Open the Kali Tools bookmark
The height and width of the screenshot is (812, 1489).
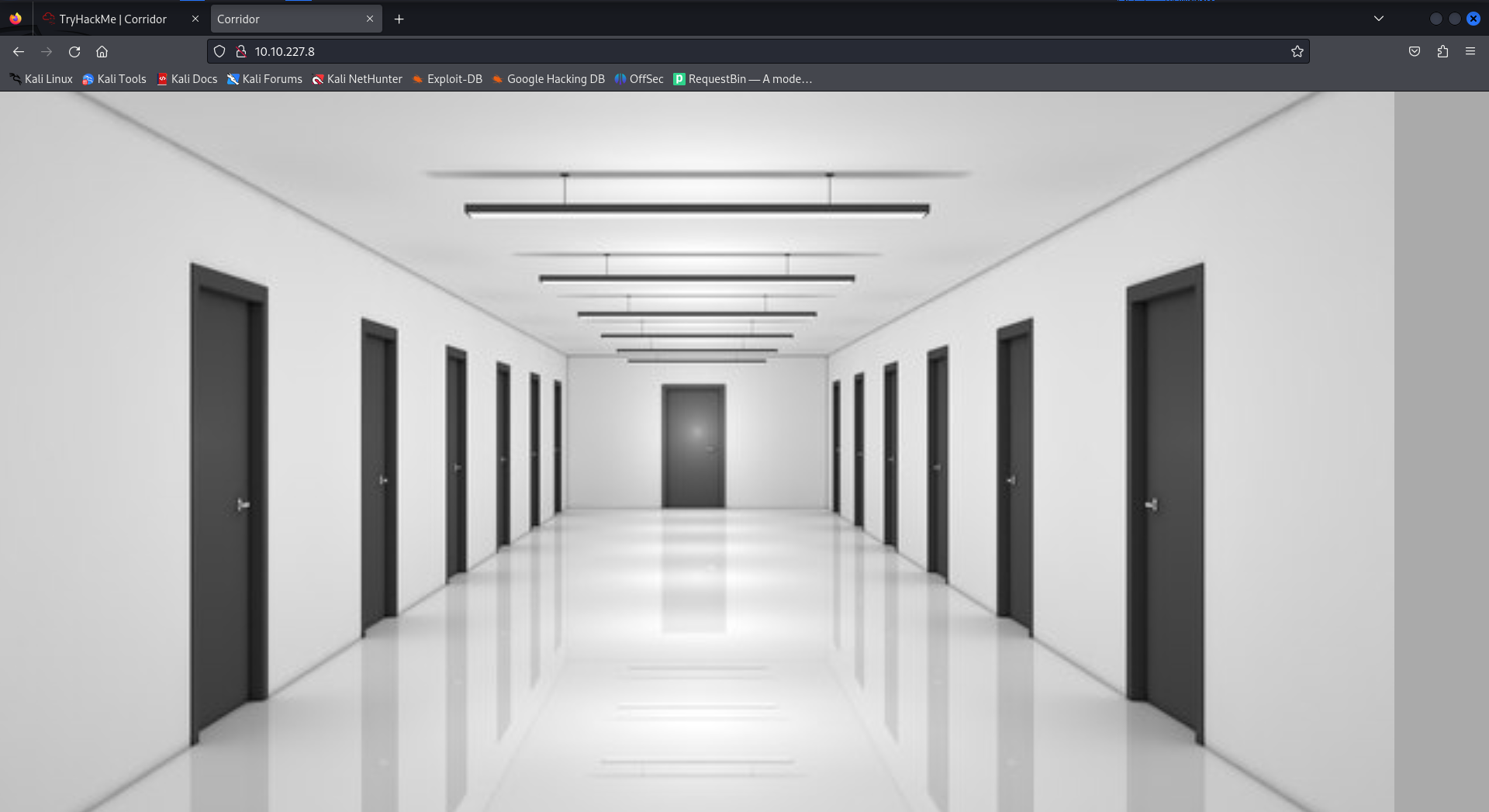114,79
